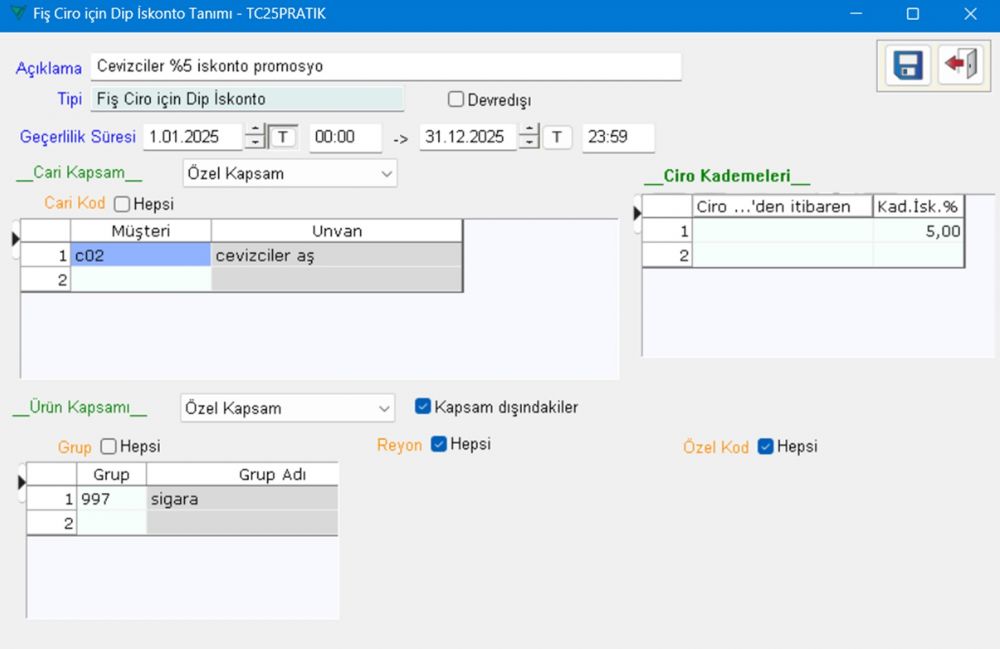Enable Hepsi checkbox next to Grup

pyautogui.click(x=109, y=446)
